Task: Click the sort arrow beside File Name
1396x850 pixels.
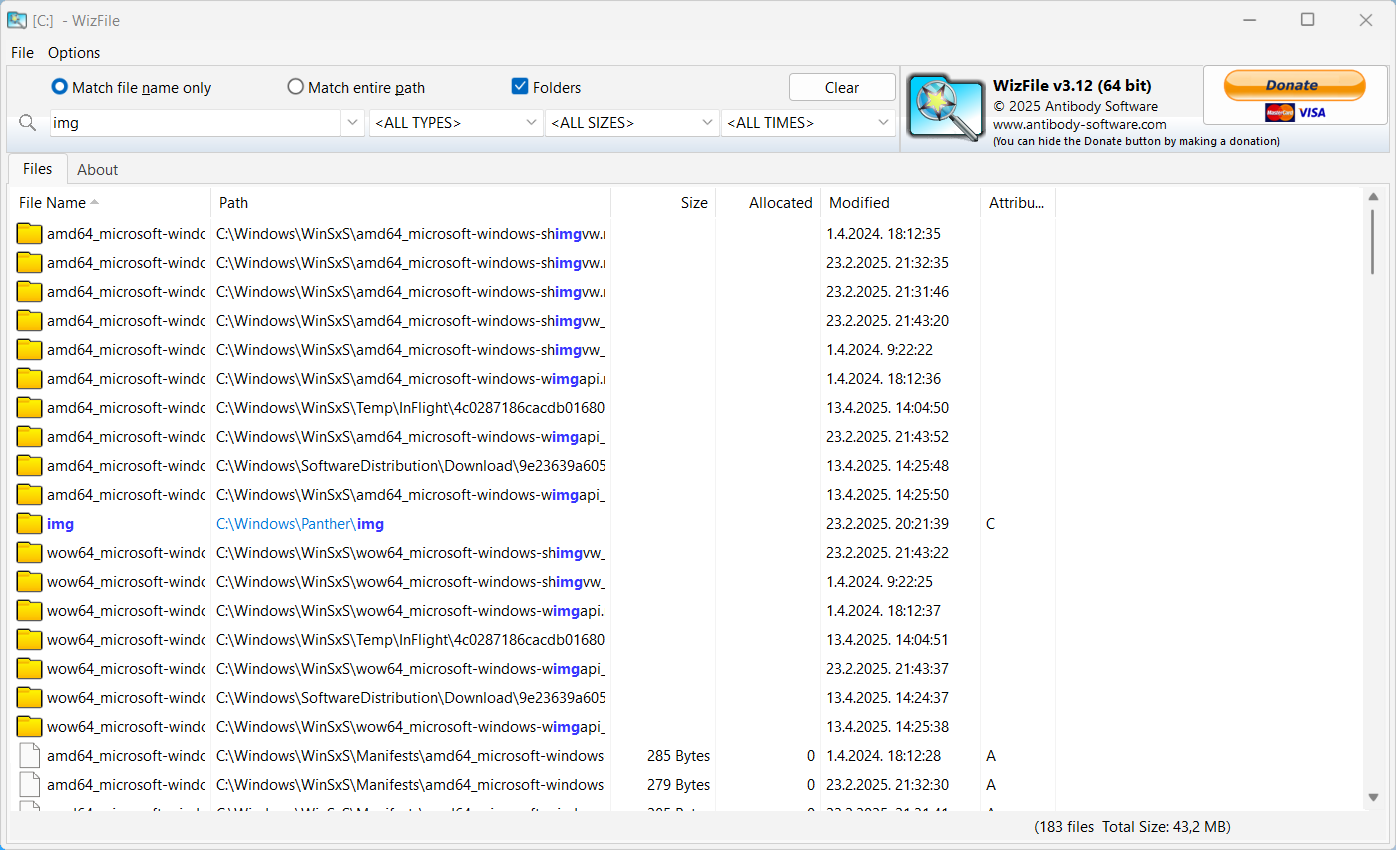Action: point(95,202)
